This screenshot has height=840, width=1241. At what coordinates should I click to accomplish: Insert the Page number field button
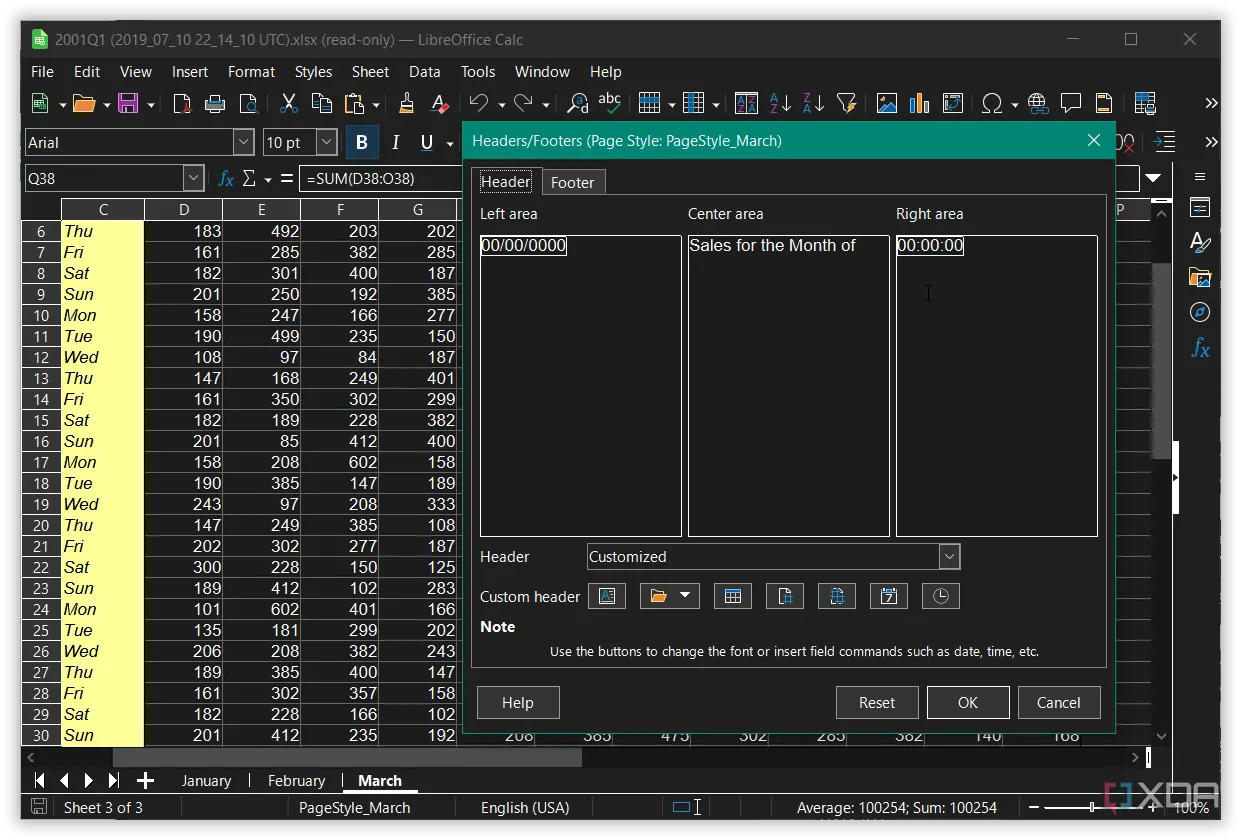(x=785, y=596)
